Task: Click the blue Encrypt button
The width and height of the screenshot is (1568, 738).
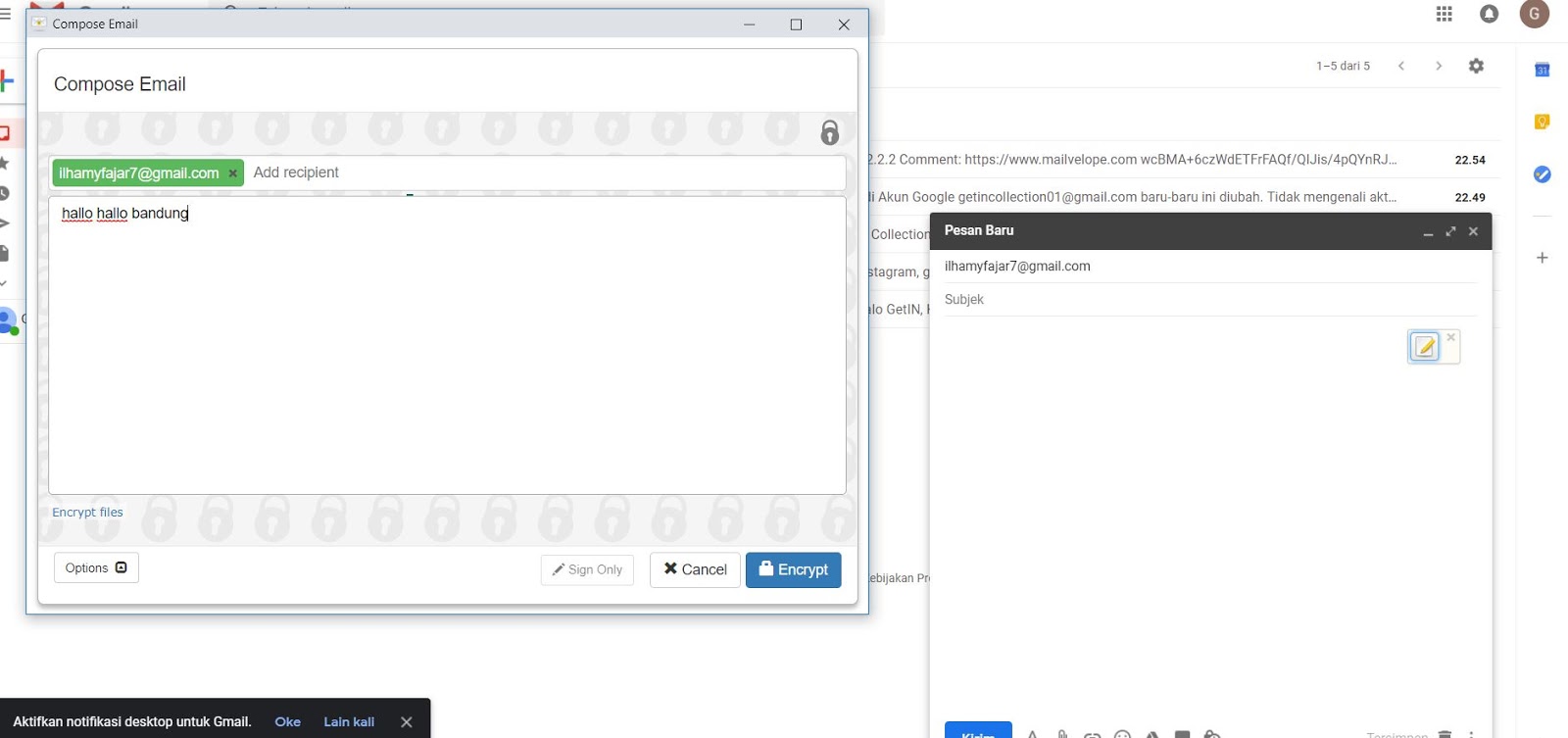Action: coord(793,569)
